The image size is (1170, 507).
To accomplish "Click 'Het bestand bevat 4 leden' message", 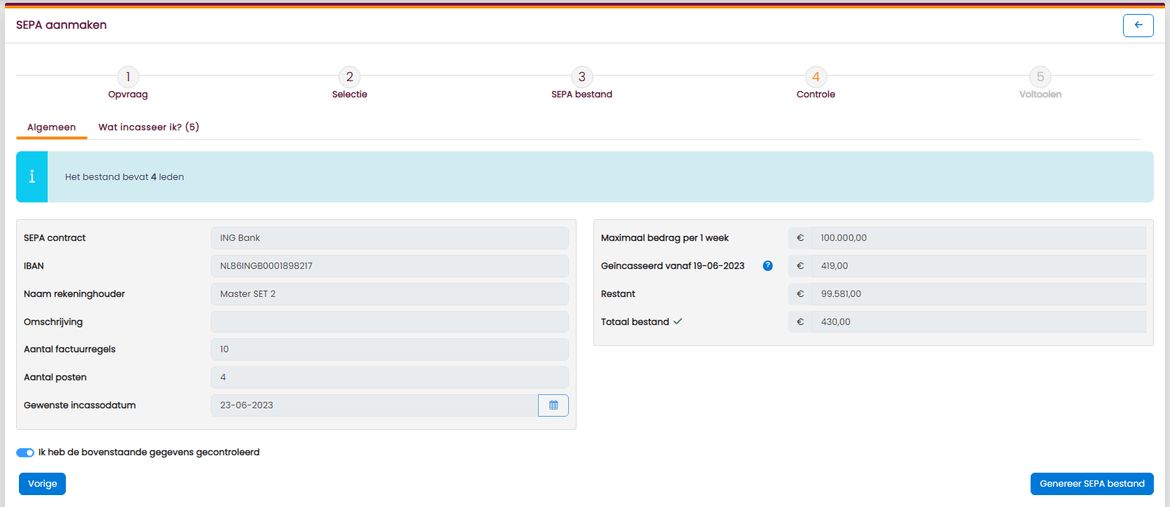I will (125, 178).
